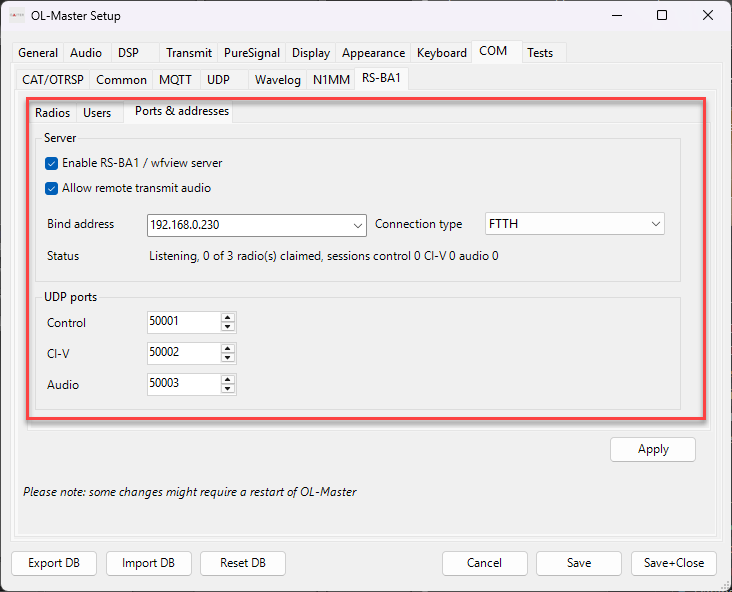The image size is (732, 592).
Task: Click the Save+Close button
Action: click(674, 563)
